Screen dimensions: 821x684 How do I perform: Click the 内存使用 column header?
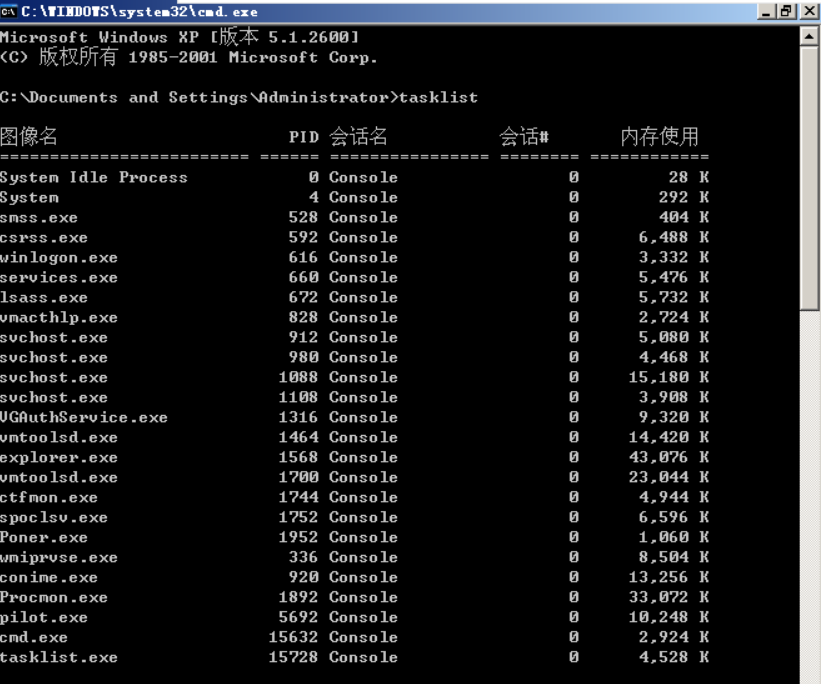(x=660, y=136)
